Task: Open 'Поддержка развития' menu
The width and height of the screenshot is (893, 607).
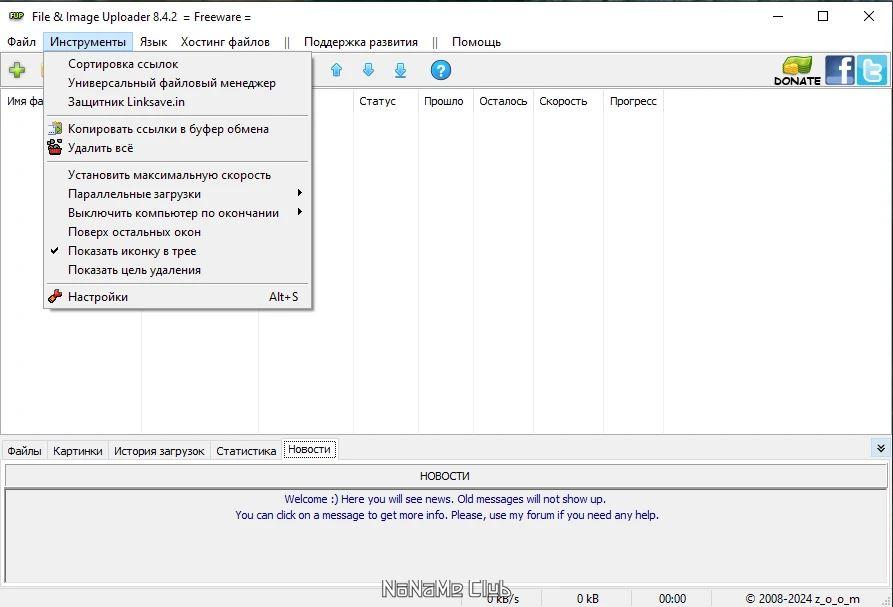Action: (x=361, y=42)
